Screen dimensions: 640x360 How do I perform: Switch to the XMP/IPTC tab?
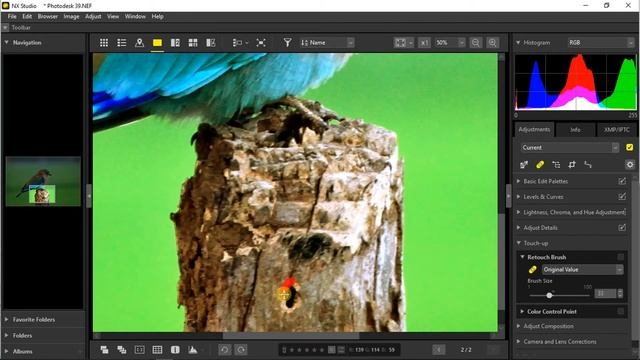(616, 129)
